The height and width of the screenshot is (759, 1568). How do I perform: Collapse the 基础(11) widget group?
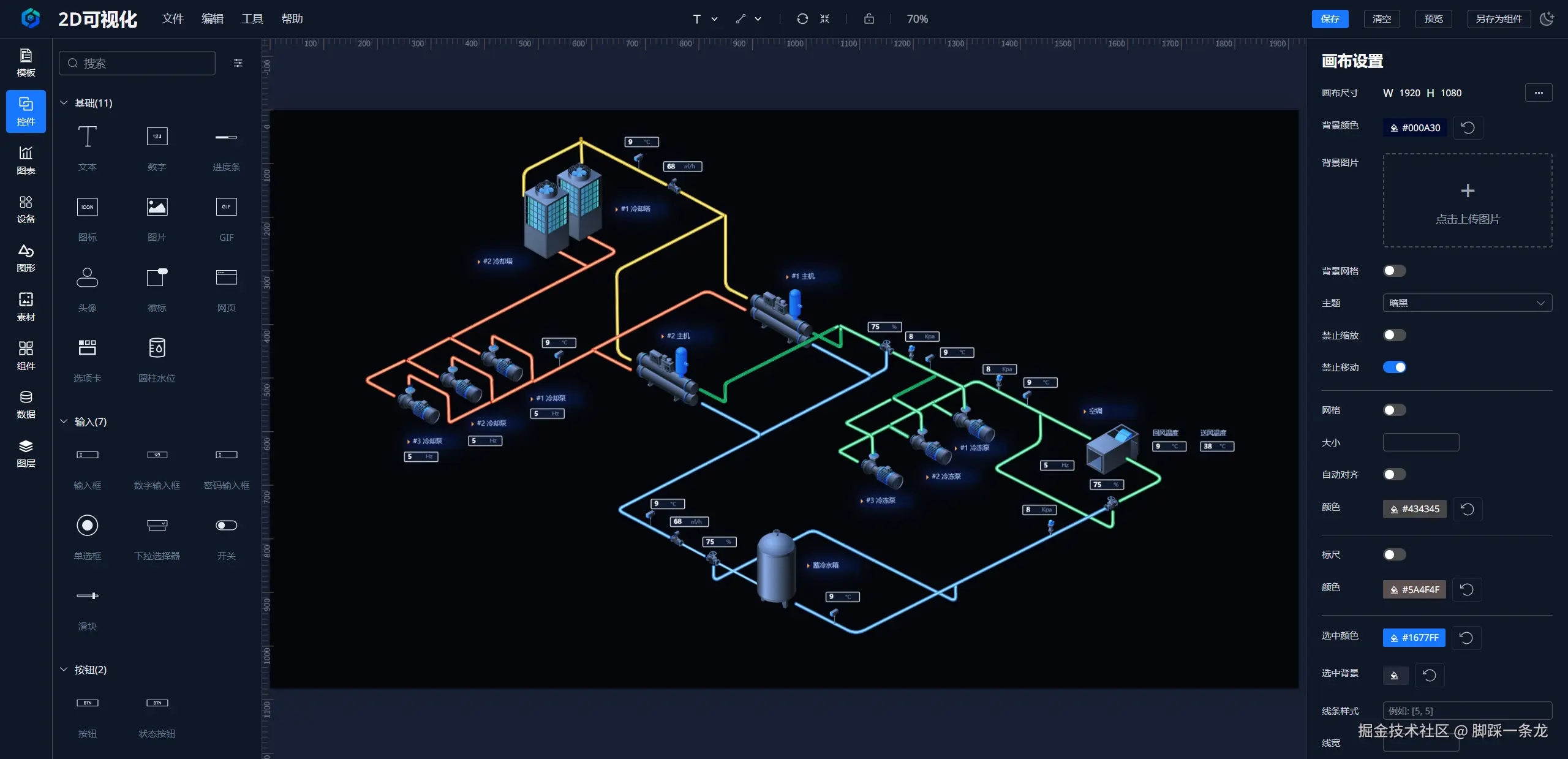tap(64, 103)
